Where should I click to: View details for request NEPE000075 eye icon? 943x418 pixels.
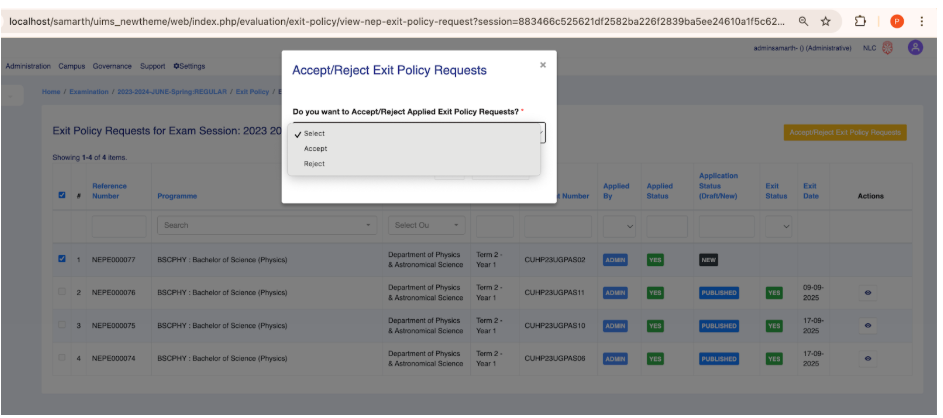point(868,325)
